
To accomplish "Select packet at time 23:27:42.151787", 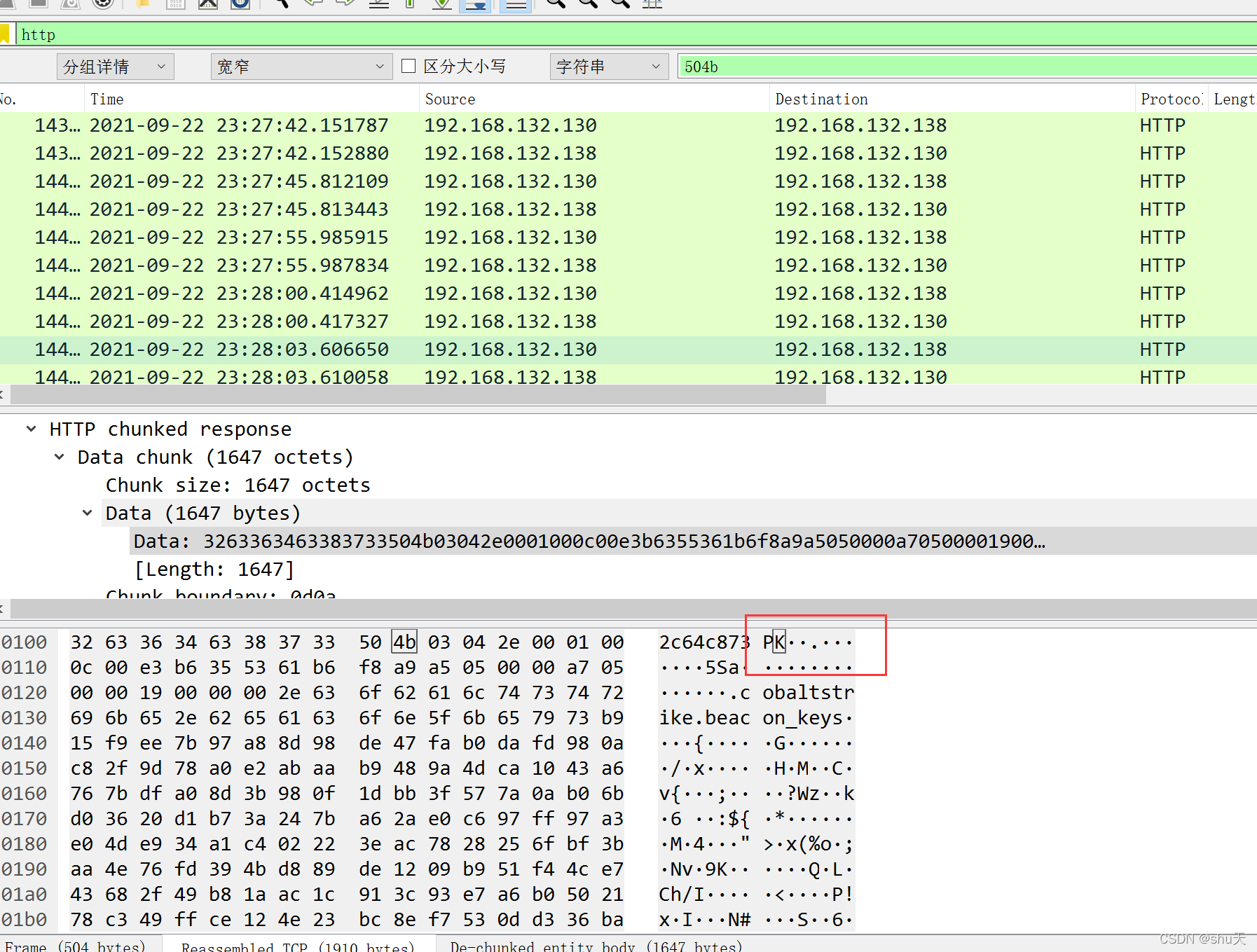I will click(x=628, y=125).
